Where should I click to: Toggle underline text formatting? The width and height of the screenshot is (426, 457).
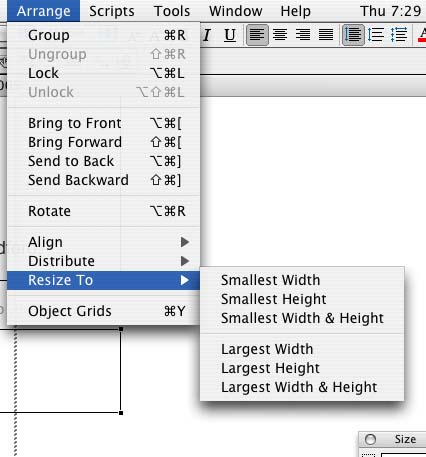pos(230,35)
